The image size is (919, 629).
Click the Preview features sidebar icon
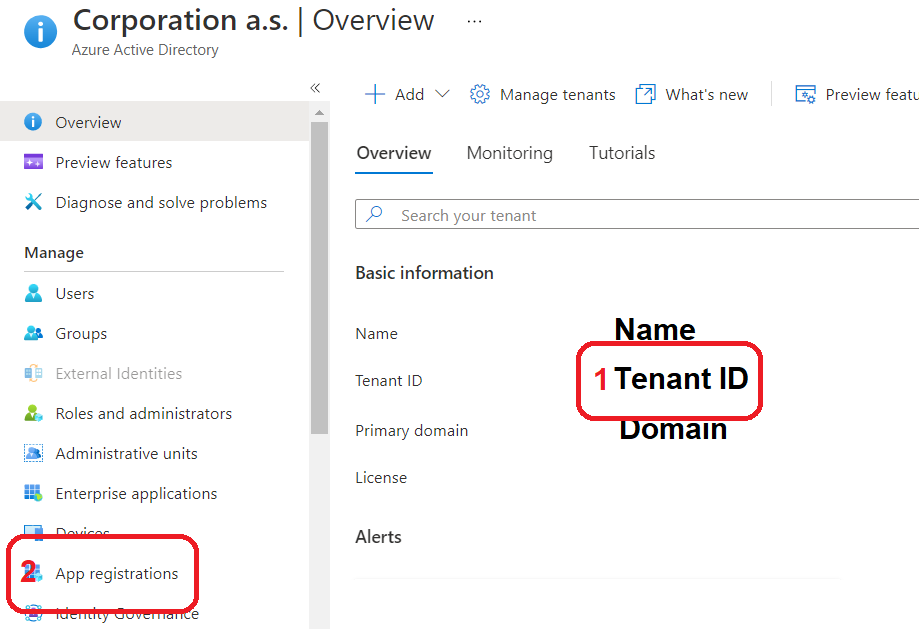[x=33, y=162]
